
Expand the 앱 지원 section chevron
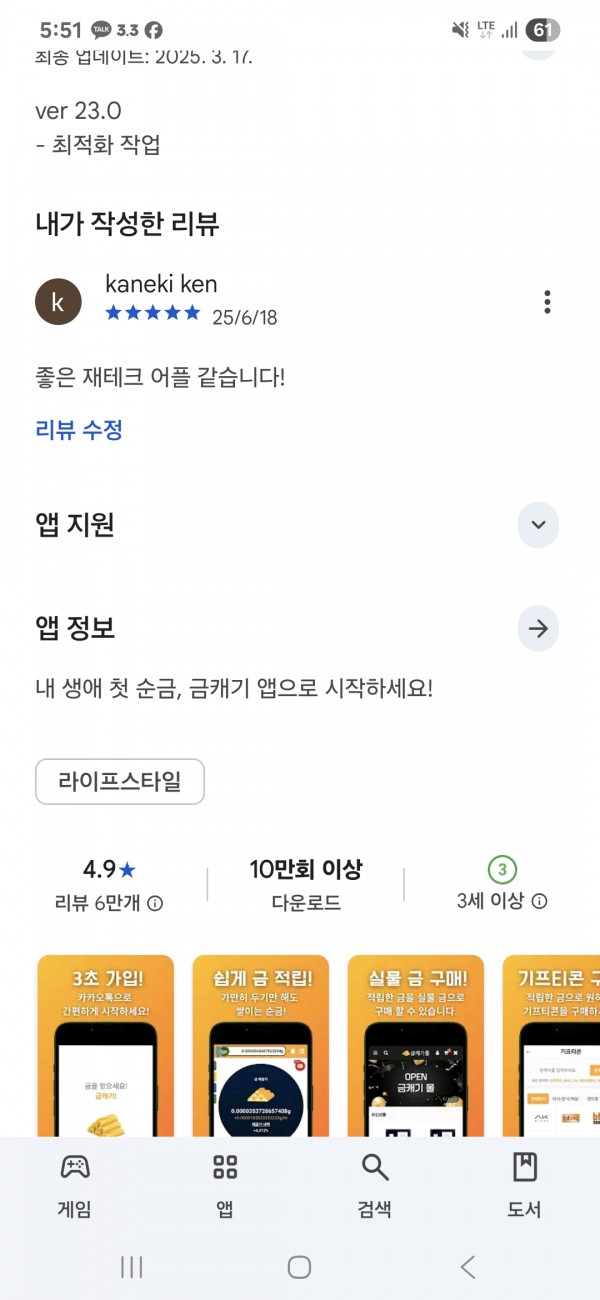pyautogui.click(x=538, y=525)
